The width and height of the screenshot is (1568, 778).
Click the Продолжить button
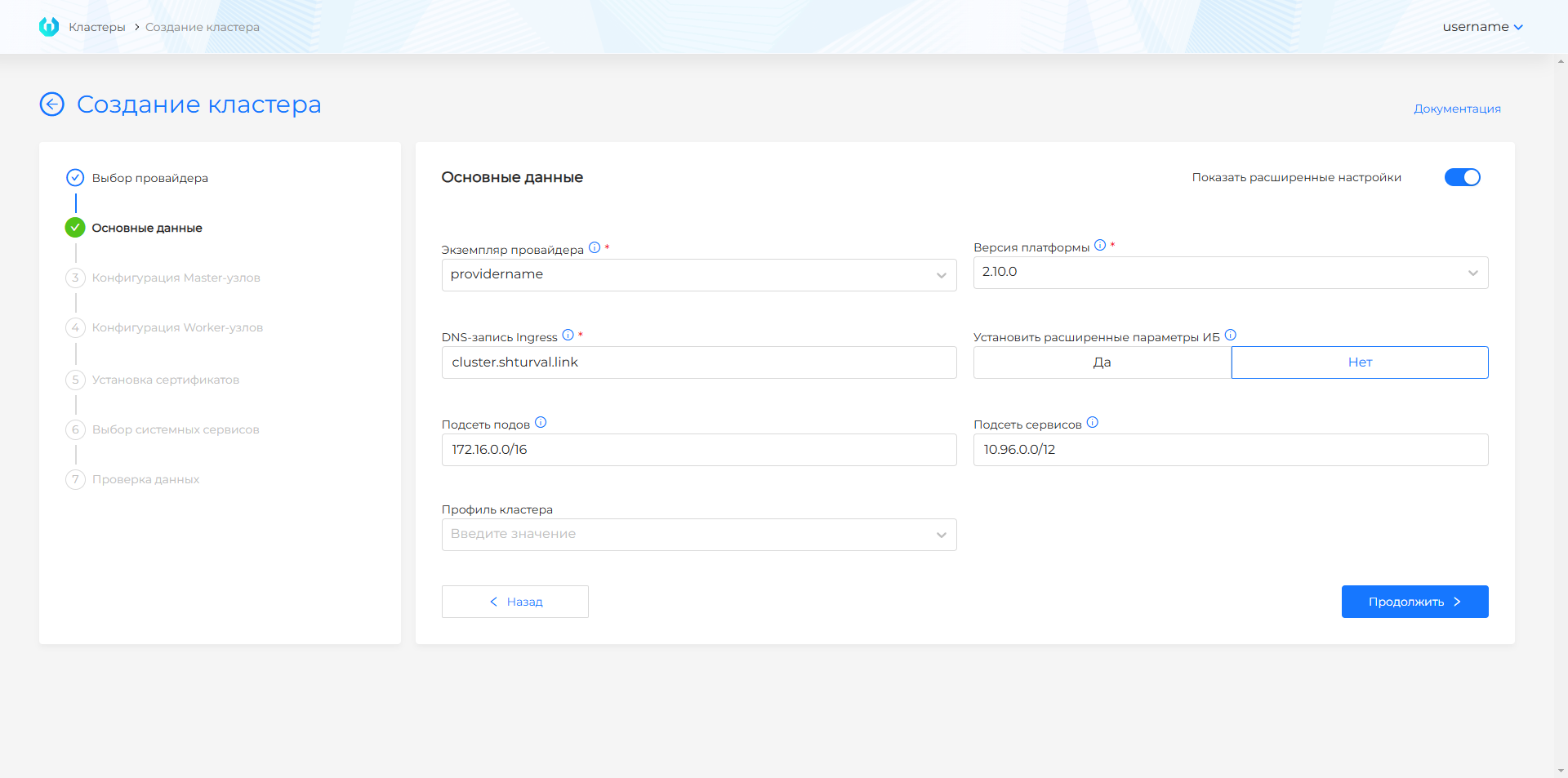(1414, 602)
